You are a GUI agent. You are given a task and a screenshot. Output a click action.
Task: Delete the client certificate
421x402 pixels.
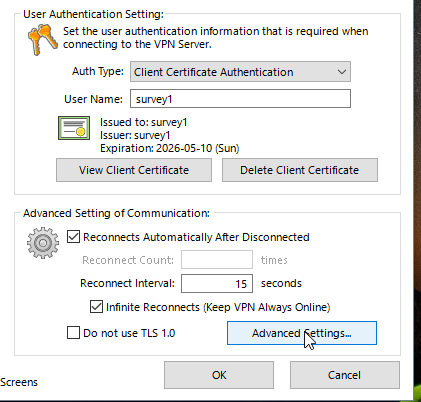coord(300,170)
